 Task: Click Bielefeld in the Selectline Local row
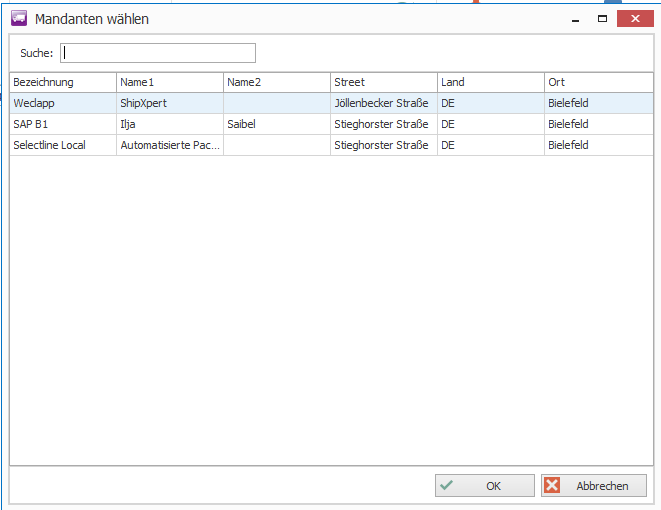pyautogui.click(x=599, y=145)
